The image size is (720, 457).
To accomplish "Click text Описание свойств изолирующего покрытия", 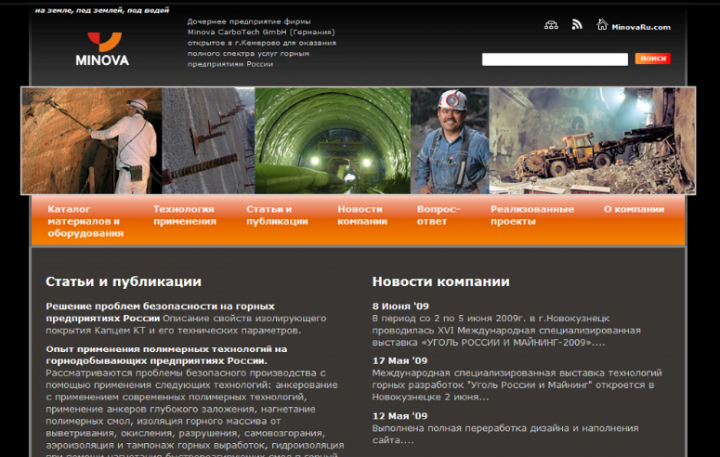I will pos(186,324).
